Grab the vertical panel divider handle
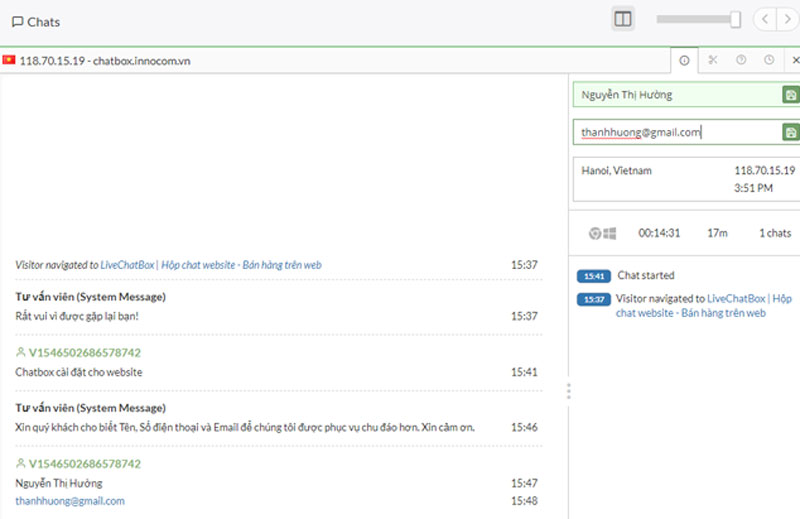The height and width of the screenshot is (519, 800). point(568,391)
